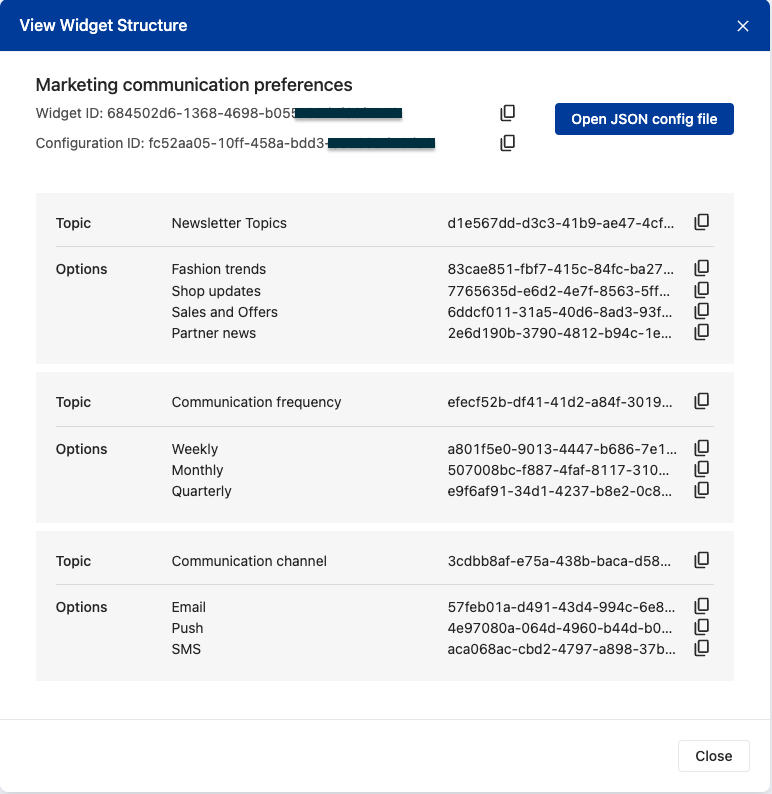The width and height of the screenshot is (772, 794).
Task: Copy the Widget ID
Action: 508,113
